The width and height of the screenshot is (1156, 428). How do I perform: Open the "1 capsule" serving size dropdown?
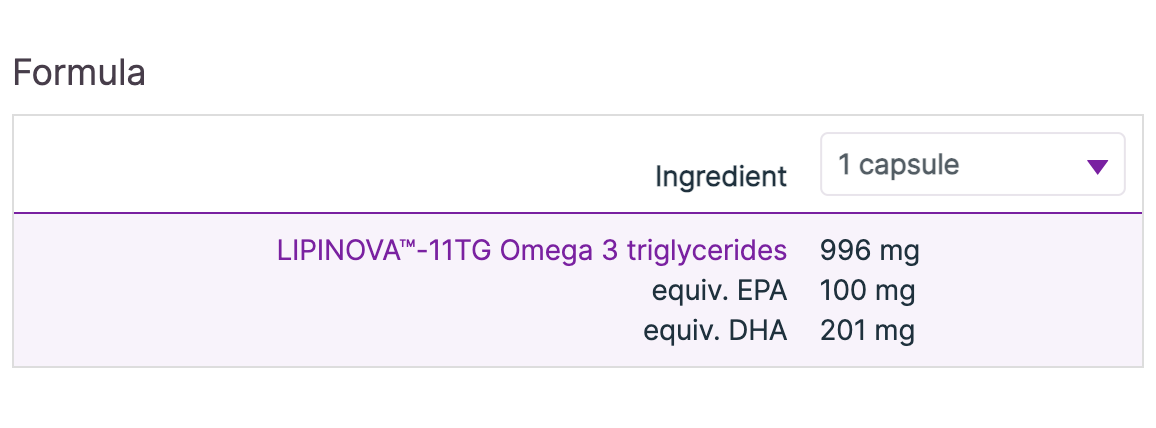[x=972, y=165]
